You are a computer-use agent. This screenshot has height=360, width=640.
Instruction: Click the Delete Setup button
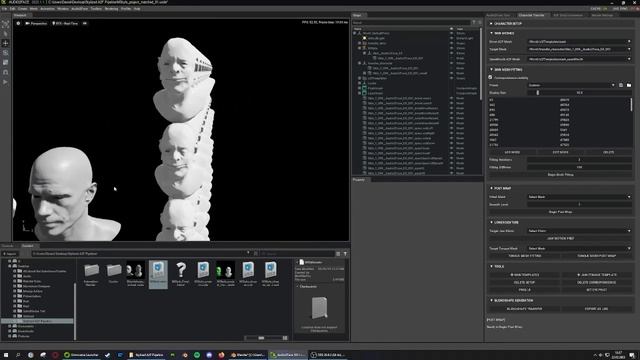tap(524, 282)
